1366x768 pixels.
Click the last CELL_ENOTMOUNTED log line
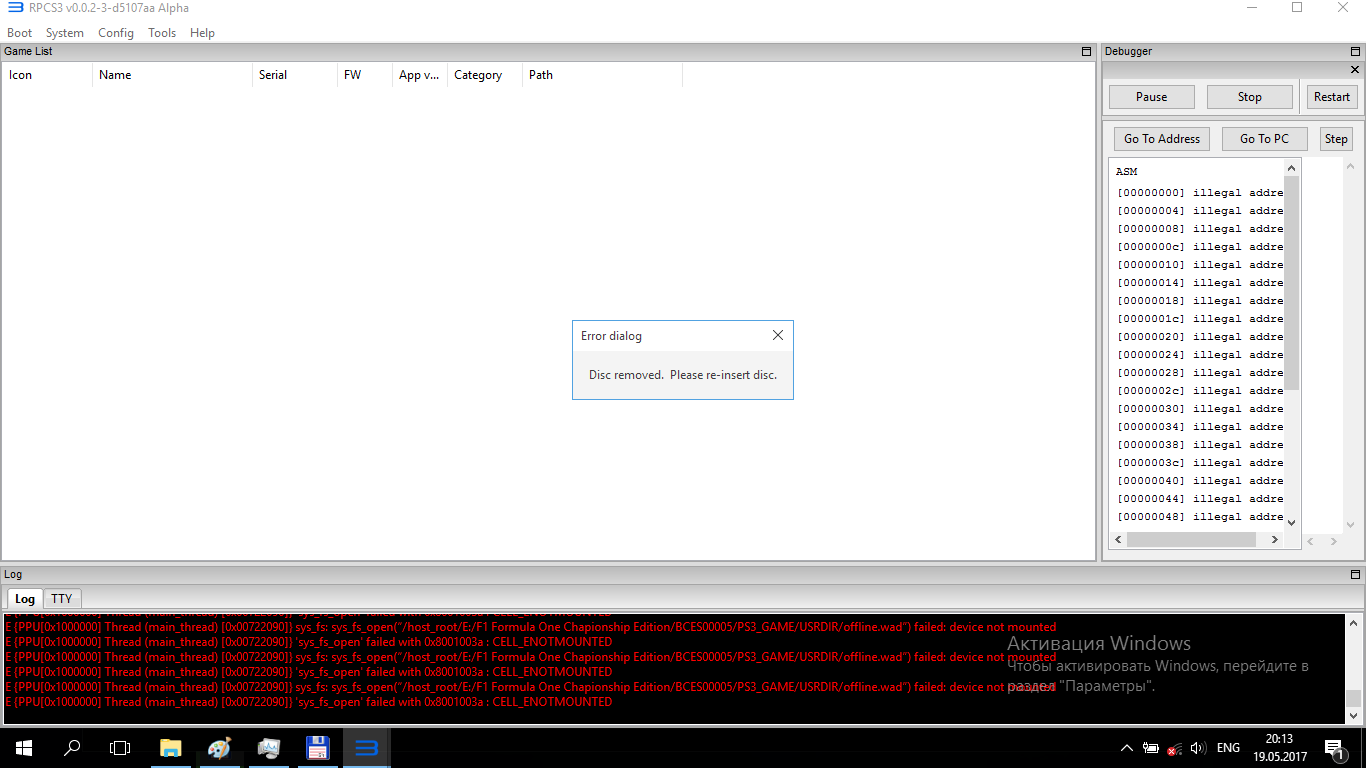[308, 702]
